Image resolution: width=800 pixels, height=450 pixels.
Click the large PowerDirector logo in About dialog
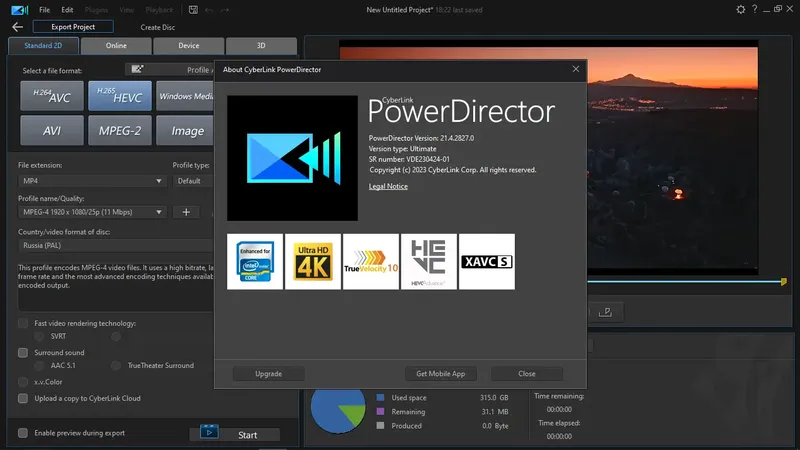(x=292, y=158)
